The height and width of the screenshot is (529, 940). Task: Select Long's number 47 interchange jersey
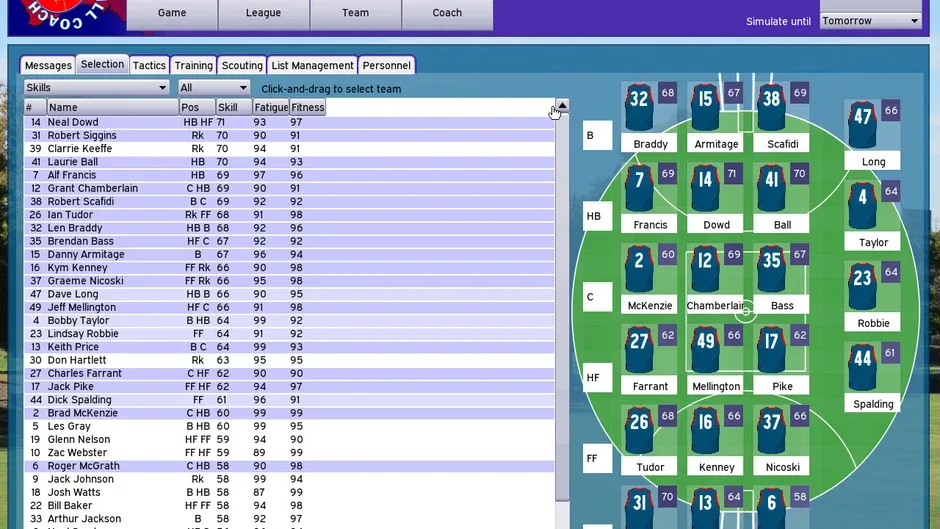862,124
